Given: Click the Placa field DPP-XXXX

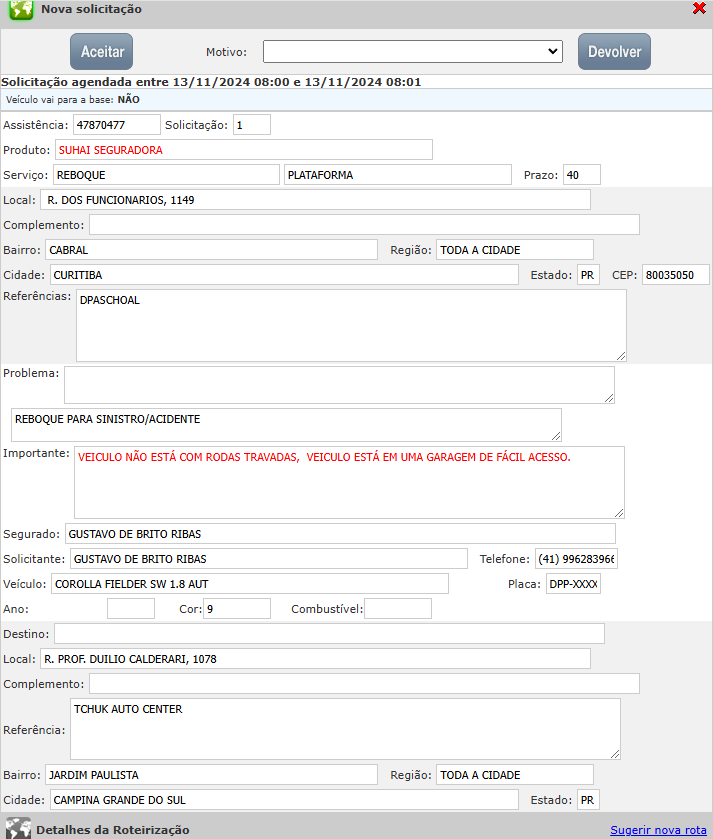Looking at the screenshot, I should pos(573,584).
